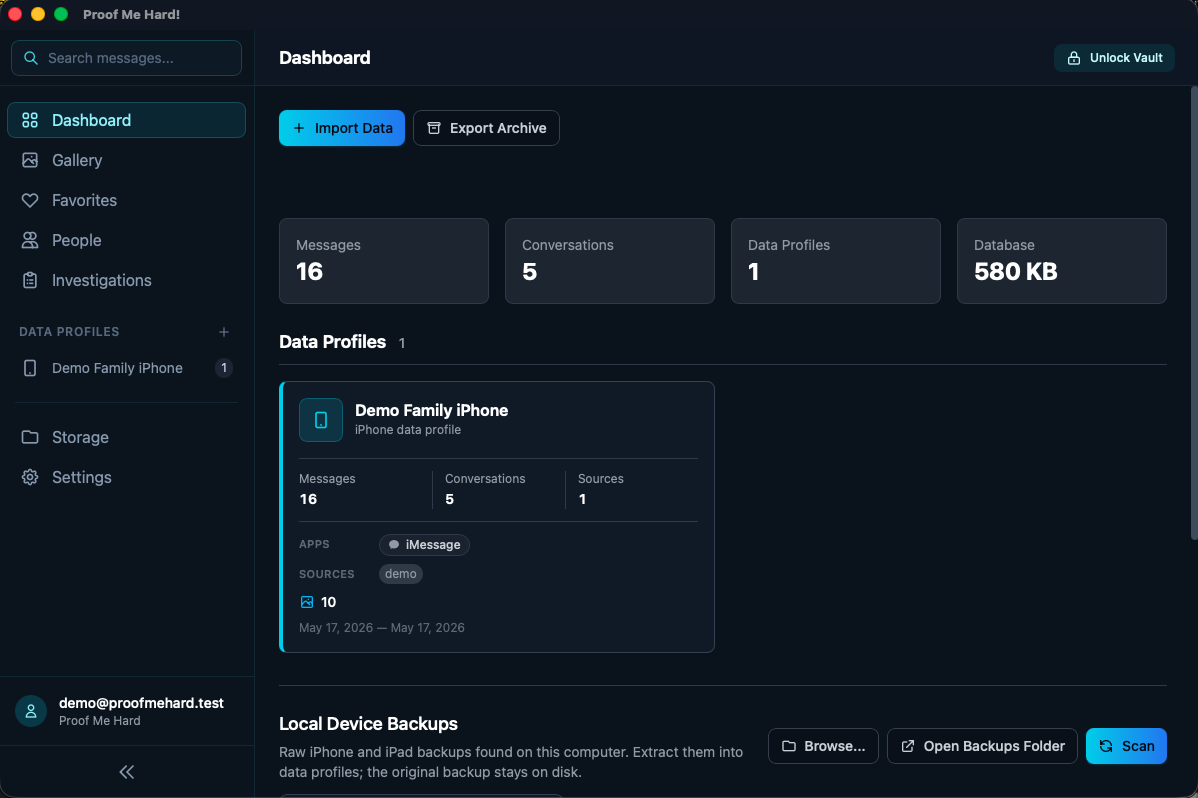Image resolution: width=1198 pixels, height=798 pixels.
Task: Select Demo Family iPhone in sidebar profiles
Action: coord(127,368)
